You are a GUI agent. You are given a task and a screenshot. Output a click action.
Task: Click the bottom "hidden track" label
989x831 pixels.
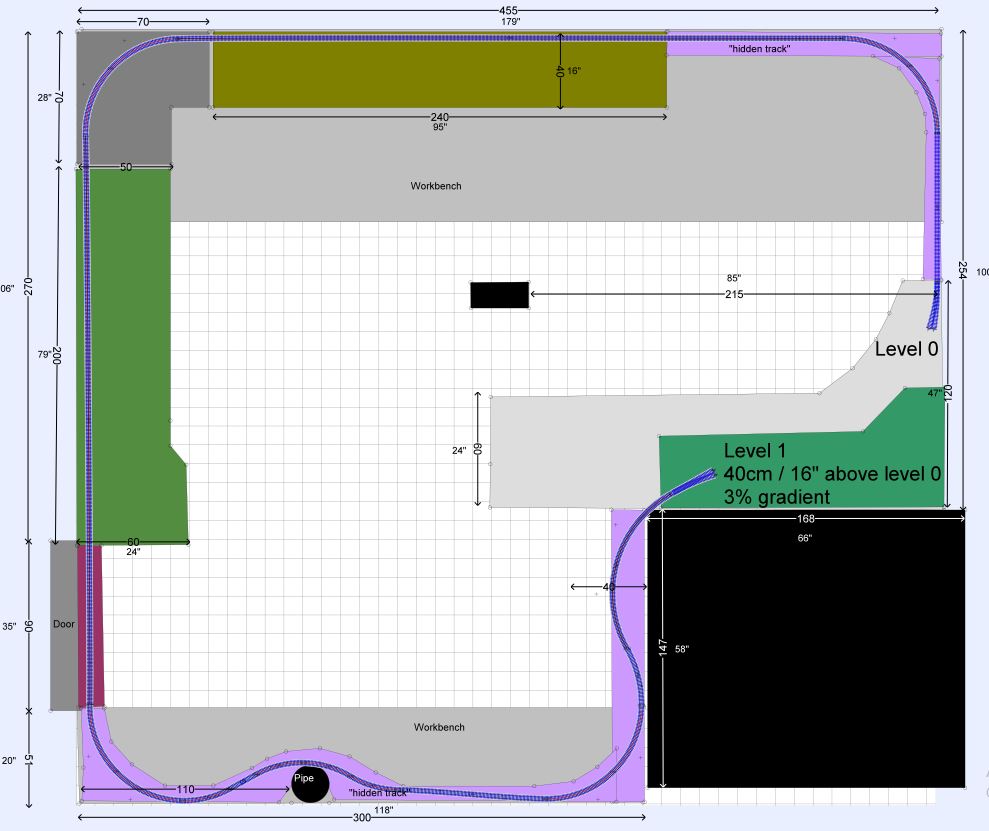tap(377, 793)
